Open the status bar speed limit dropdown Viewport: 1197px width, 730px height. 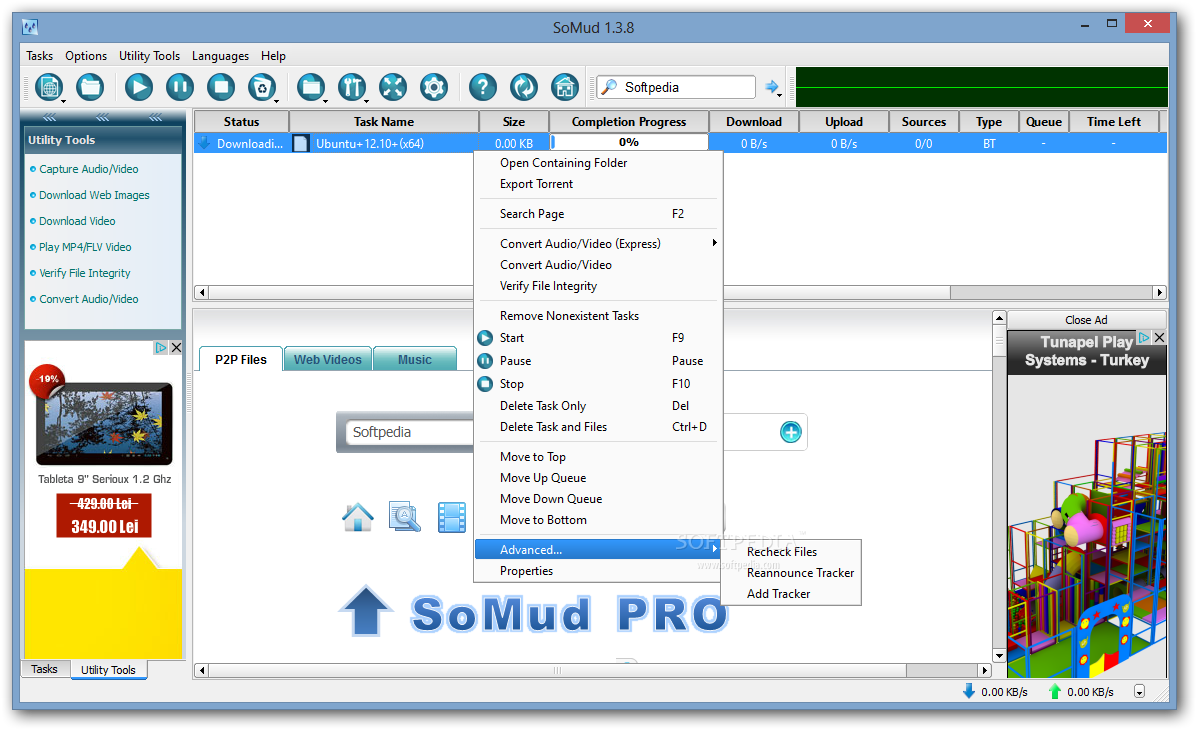(x=1140, y=692)
